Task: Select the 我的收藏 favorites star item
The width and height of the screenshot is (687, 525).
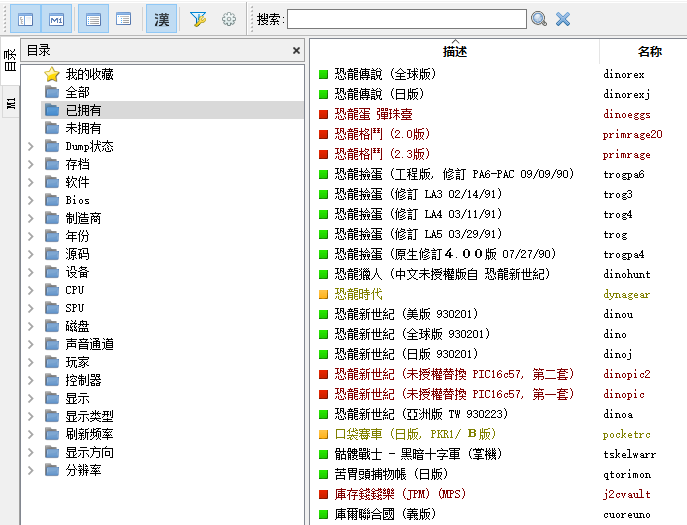Action: click(x=89, y=74)
